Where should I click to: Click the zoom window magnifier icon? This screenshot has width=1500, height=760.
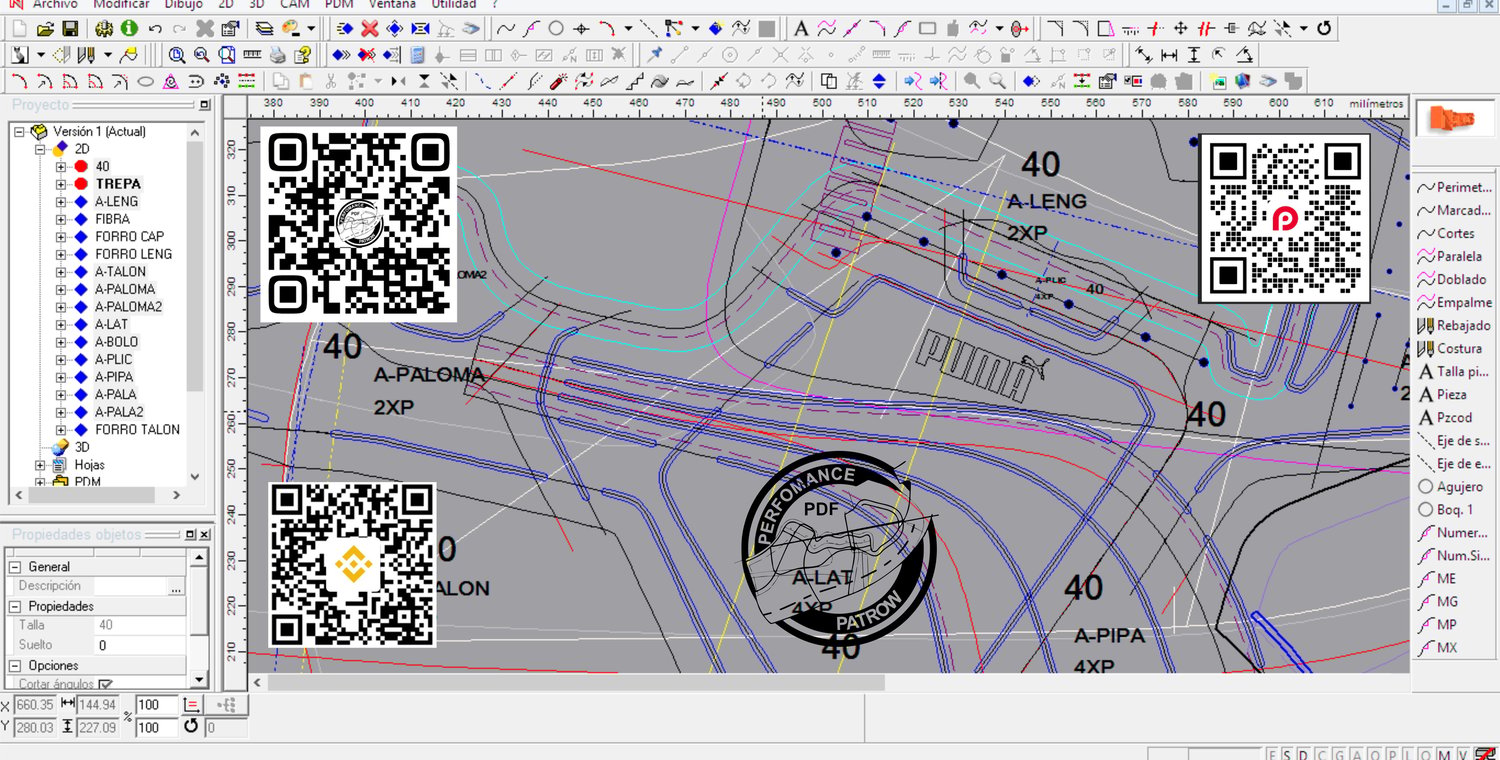point(177,54)
